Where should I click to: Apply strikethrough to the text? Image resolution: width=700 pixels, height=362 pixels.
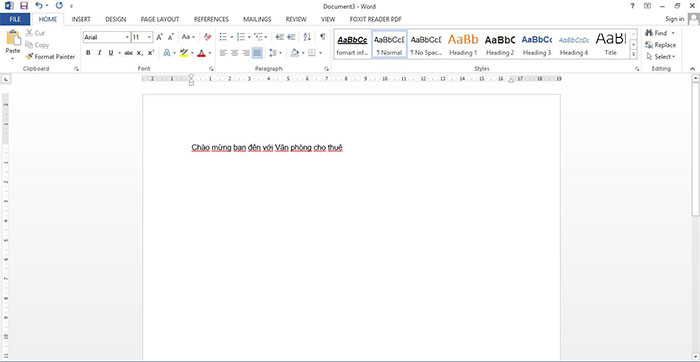pos(129,53)
